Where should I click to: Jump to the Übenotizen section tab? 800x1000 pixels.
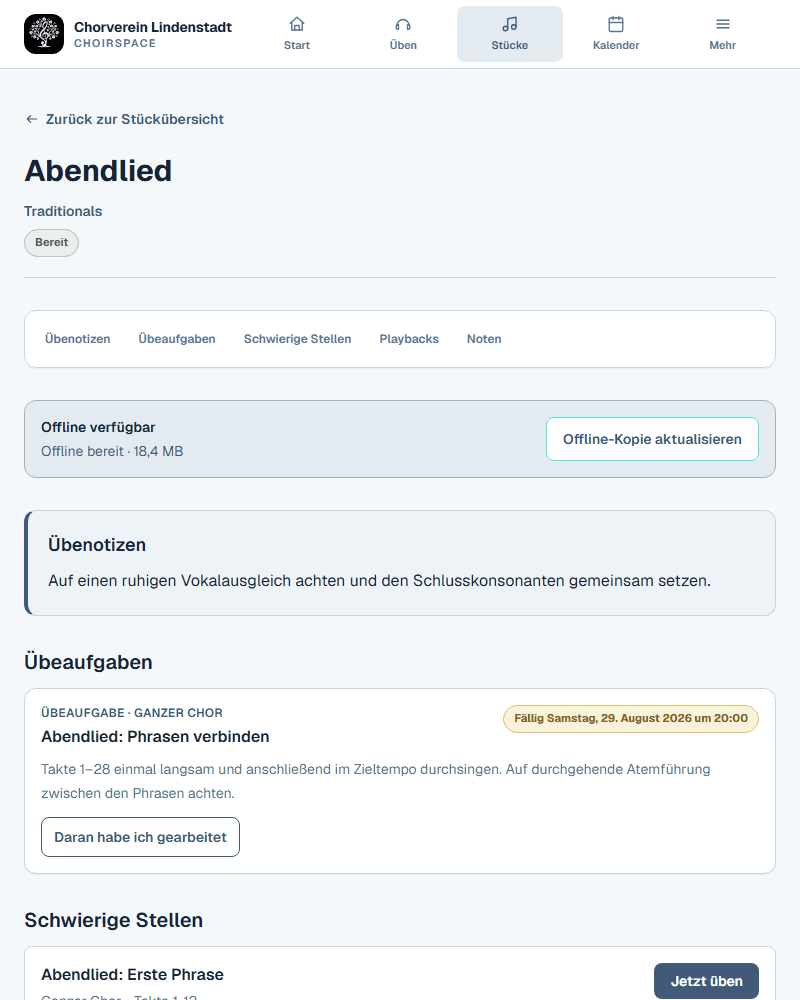[78, 339]
